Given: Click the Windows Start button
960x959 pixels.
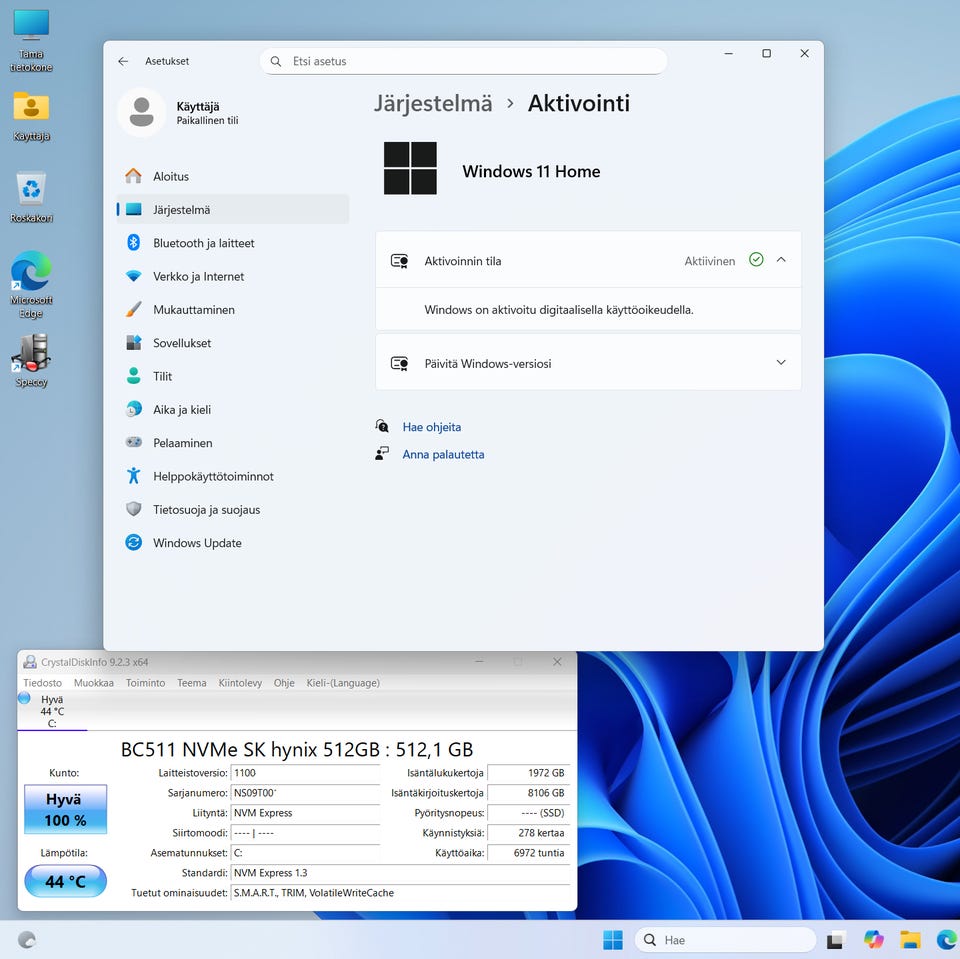Looking at the screenshot, I should [x=613, y=940].
